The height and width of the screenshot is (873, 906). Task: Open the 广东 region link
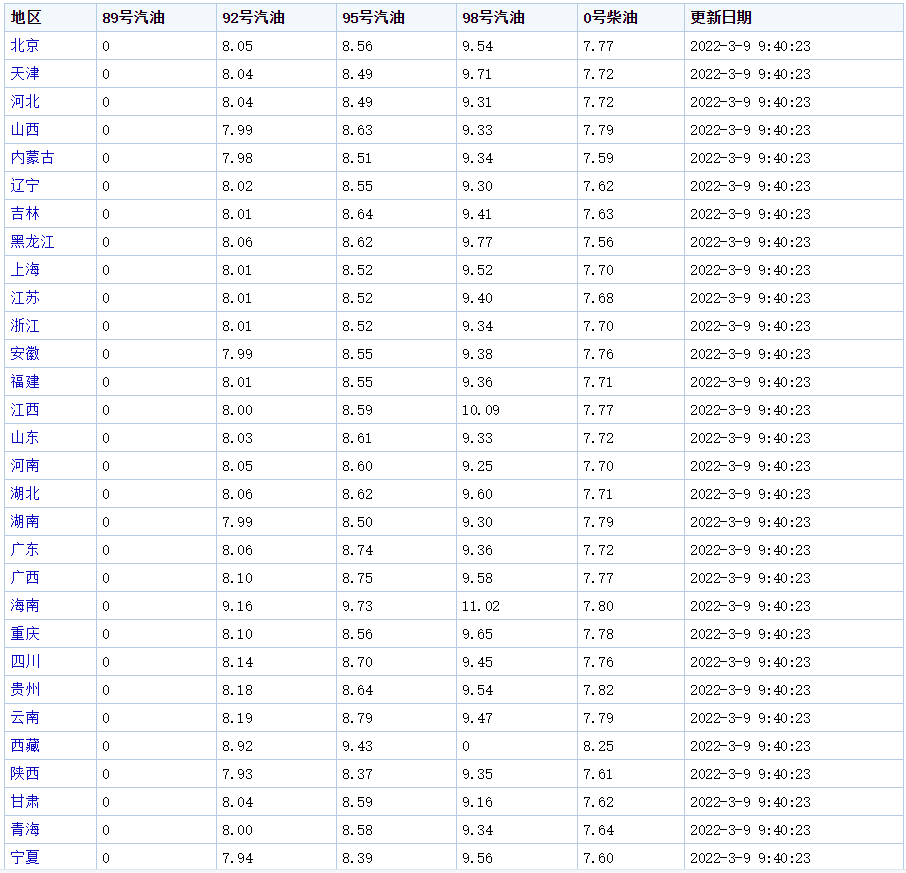click(25, 550)
